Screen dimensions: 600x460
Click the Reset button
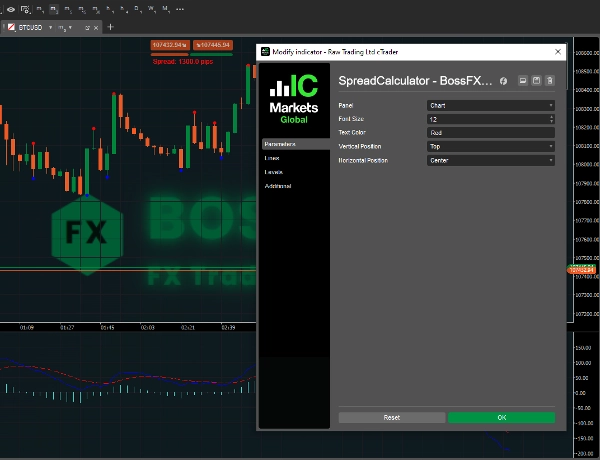click(392, 418)
